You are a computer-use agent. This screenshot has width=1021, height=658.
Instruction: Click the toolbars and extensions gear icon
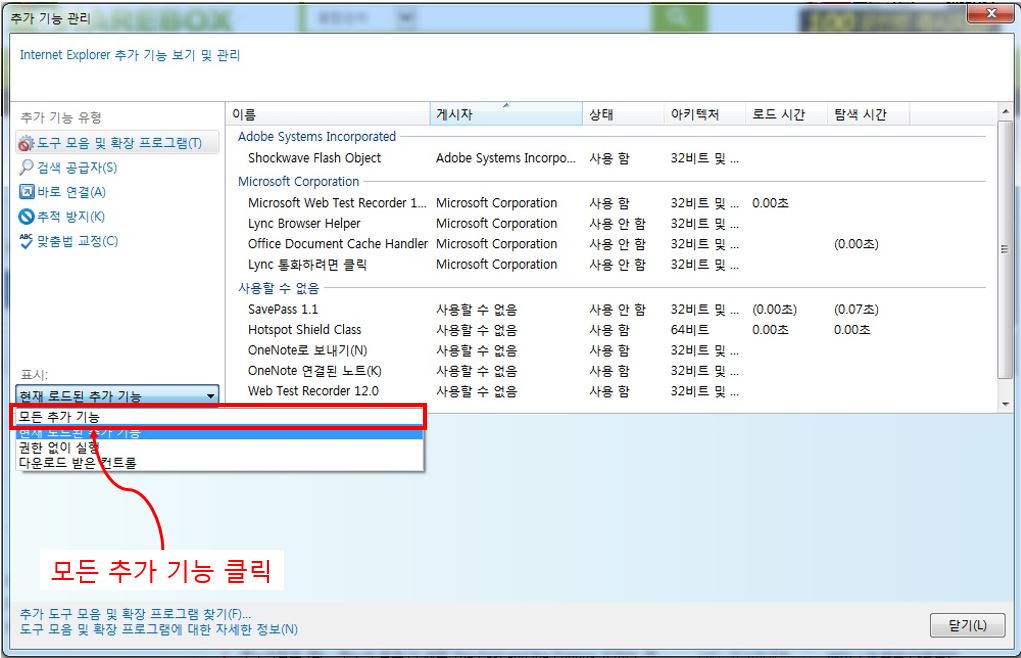coord(27,144)
